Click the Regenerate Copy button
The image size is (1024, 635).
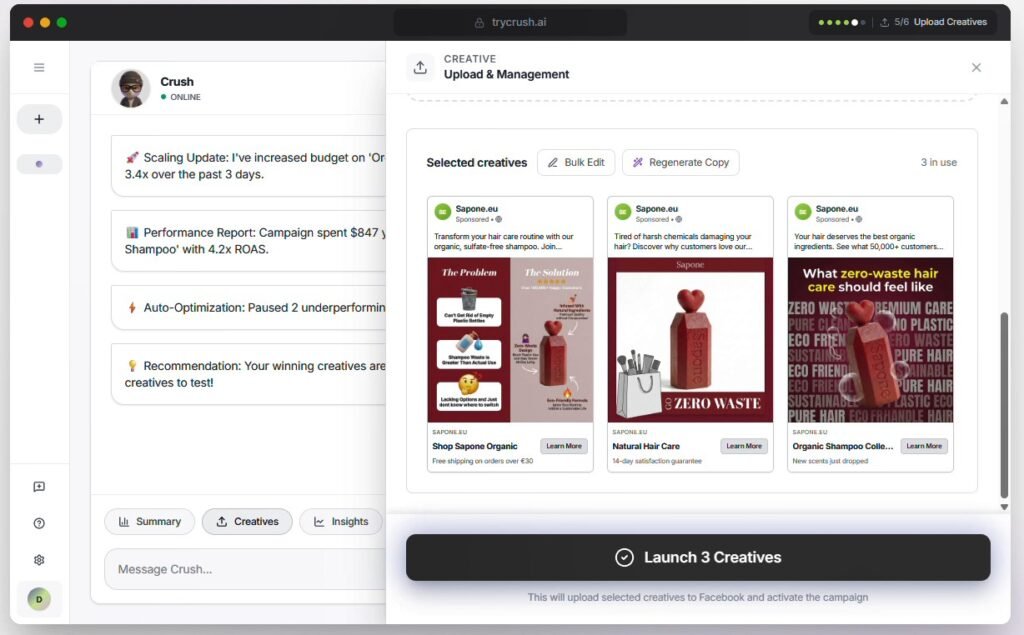coord(680,162)
